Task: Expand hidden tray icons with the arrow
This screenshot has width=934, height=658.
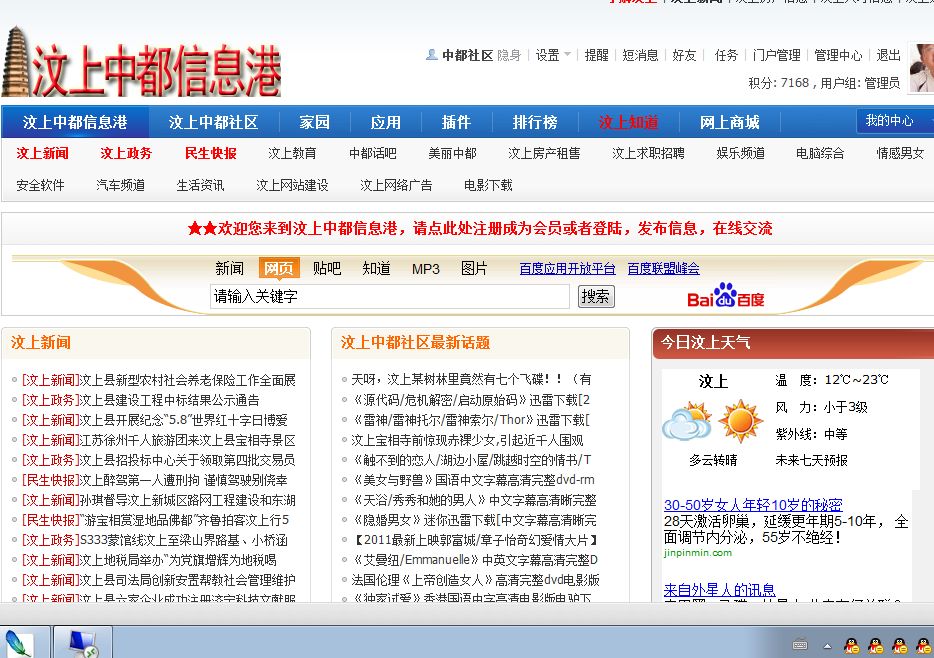Action: click(828, 645)
